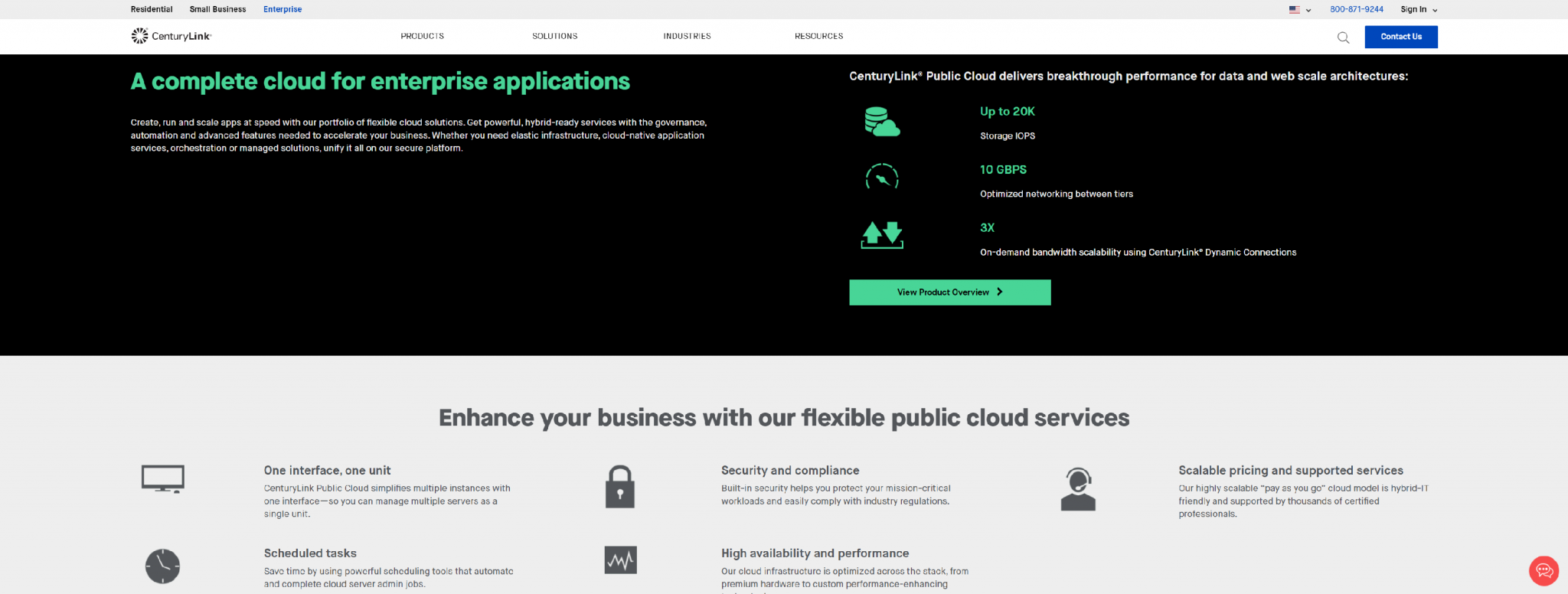Click the speed gauge icon for 10 GBPS
1568x594 pixels.
pos(882,178)
